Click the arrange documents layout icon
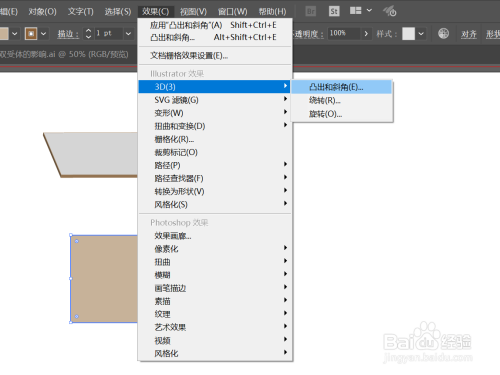Image resolution: width=500 pixels, height=375 pixels. (x=356, y=11)
